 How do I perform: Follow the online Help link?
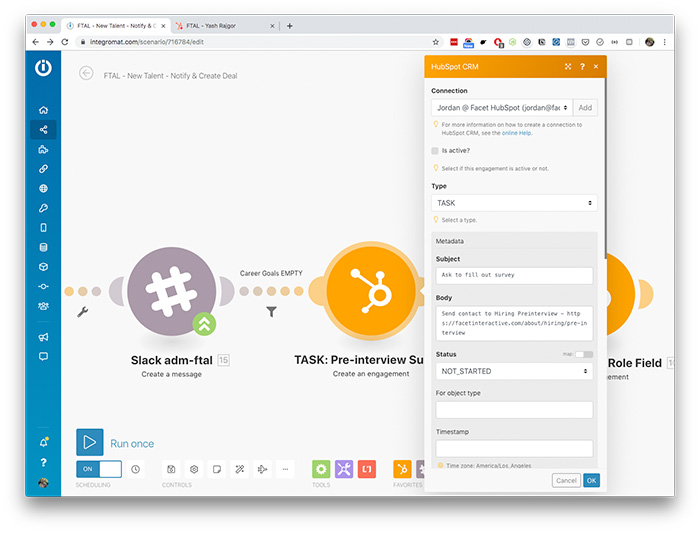[x=517, y=133]
